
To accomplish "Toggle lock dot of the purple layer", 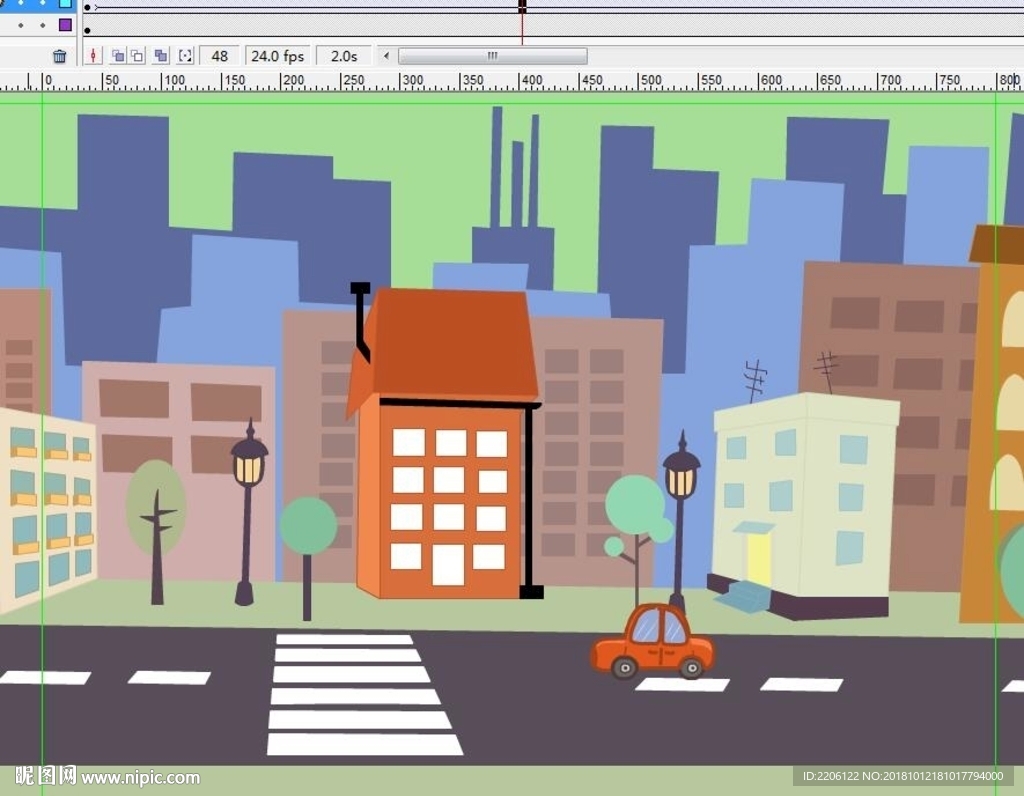I will pos(43,25).
